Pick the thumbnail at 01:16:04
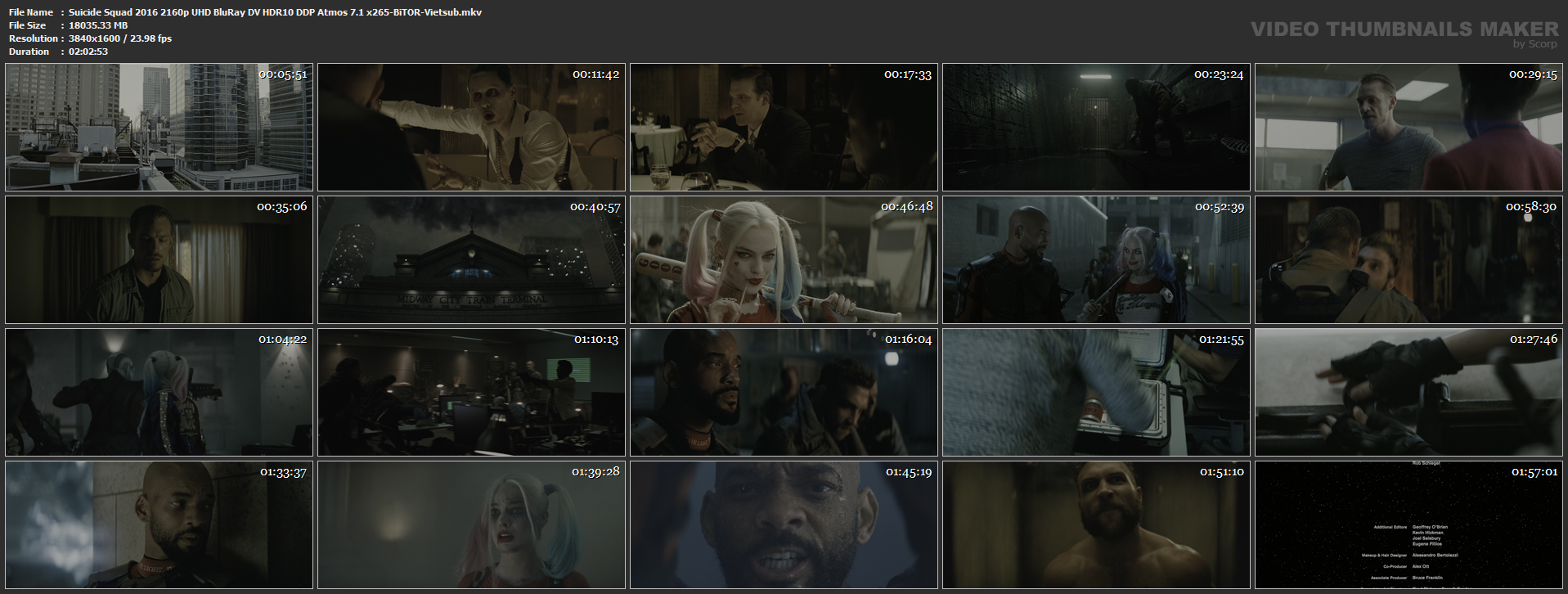The height and width of the screenshot is (594, 1568). 784,392
